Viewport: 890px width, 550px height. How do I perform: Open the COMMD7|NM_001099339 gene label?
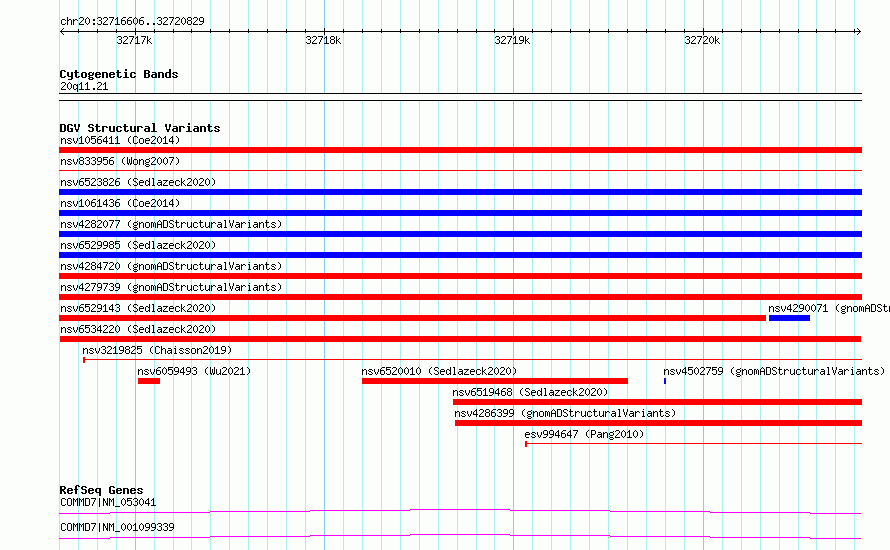click(117, 527)
